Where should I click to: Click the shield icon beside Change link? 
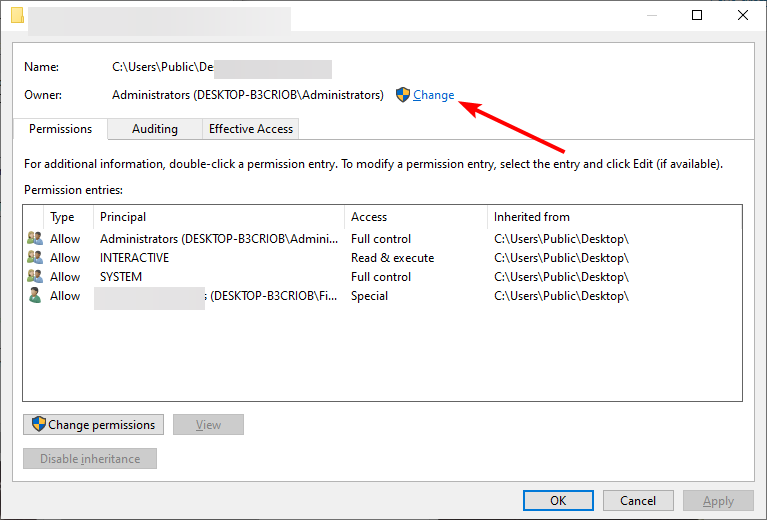tap(403, 95)
